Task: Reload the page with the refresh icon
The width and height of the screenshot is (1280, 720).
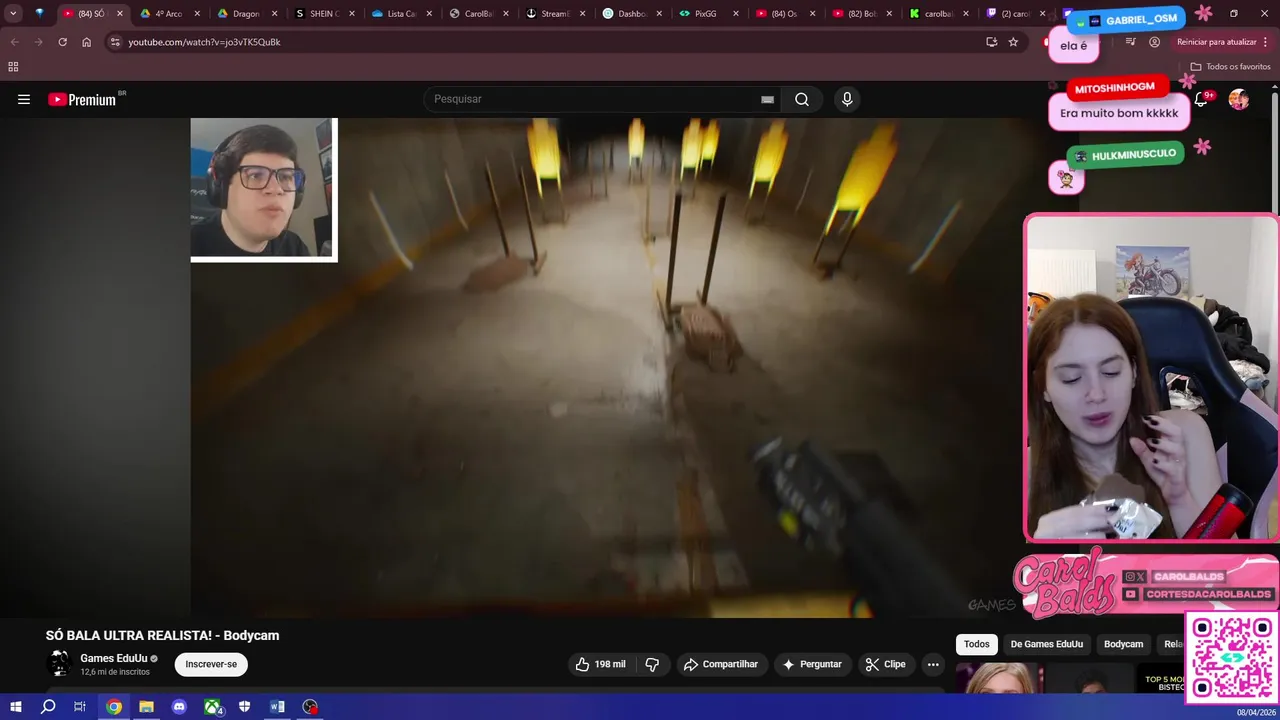Action: click(62, 42)
